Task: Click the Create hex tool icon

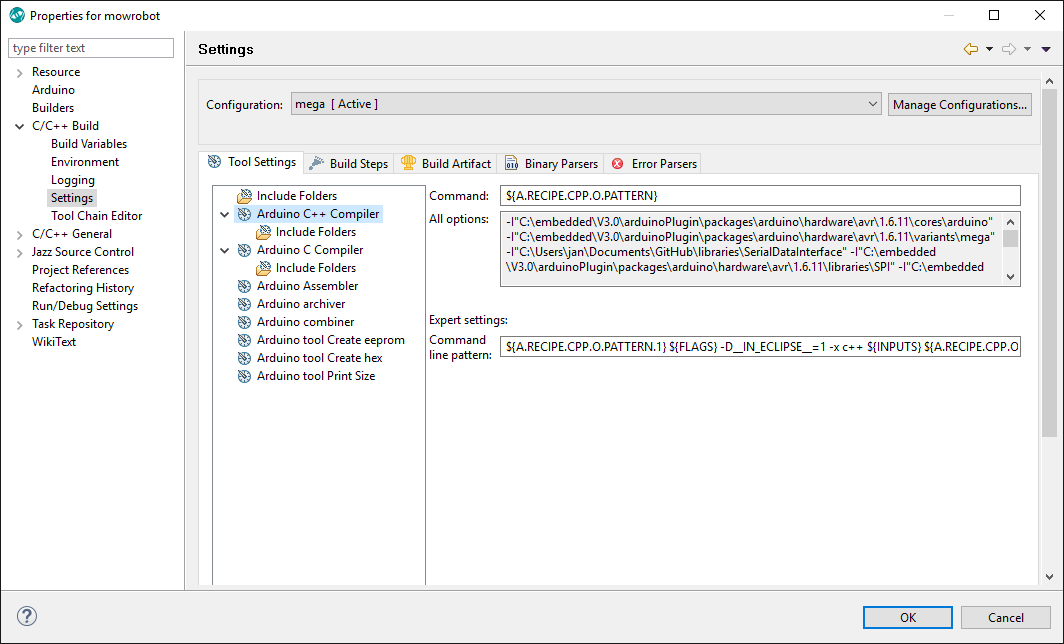Action: [244, 358]
